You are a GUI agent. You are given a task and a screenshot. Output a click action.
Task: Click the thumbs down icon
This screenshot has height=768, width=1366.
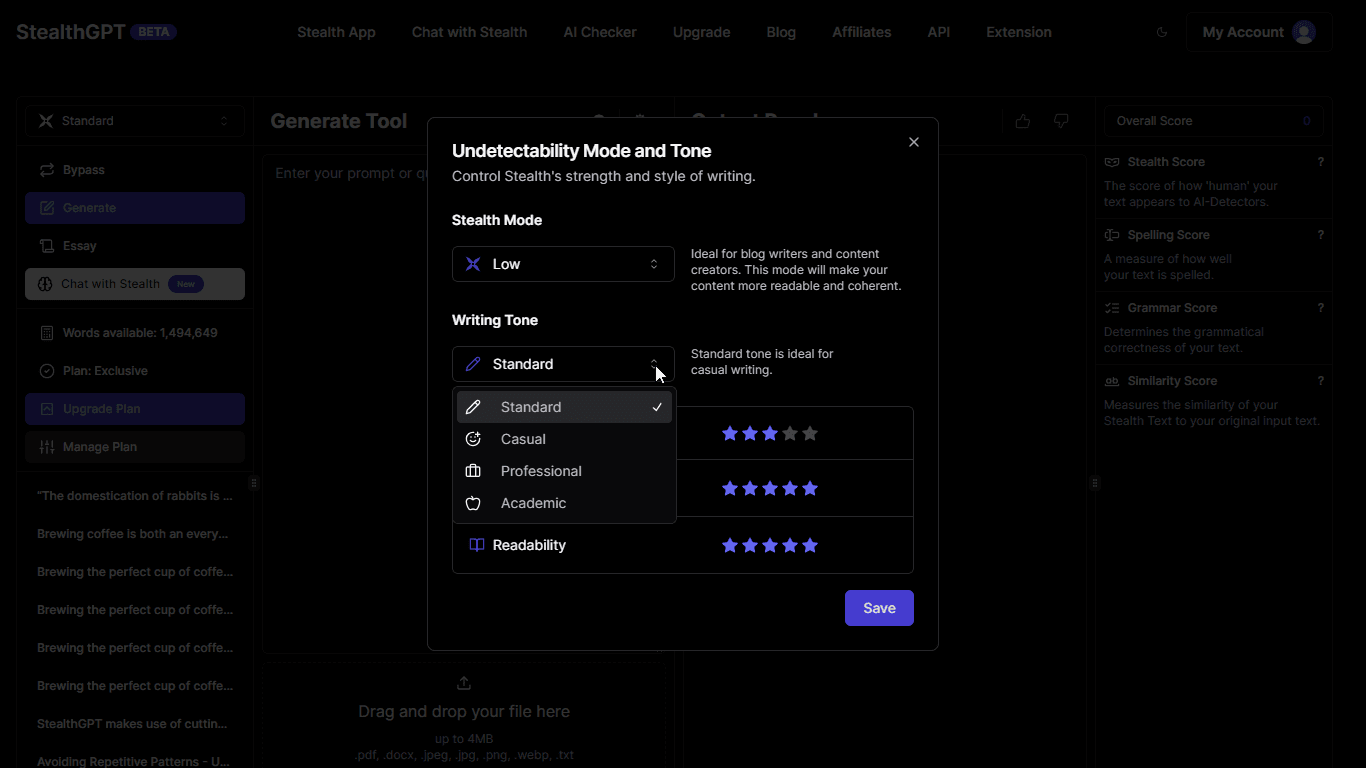pyautogui.click(x=1061, y=121)
